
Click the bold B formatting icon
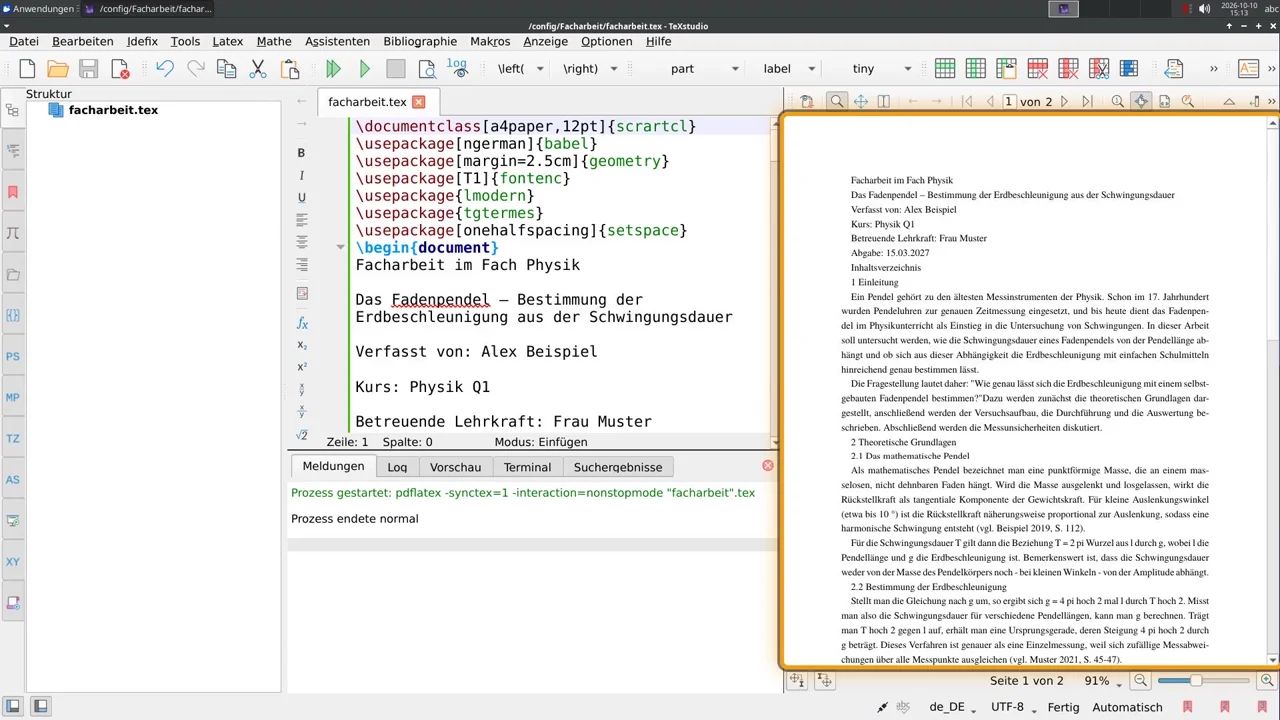pos(301,153)
